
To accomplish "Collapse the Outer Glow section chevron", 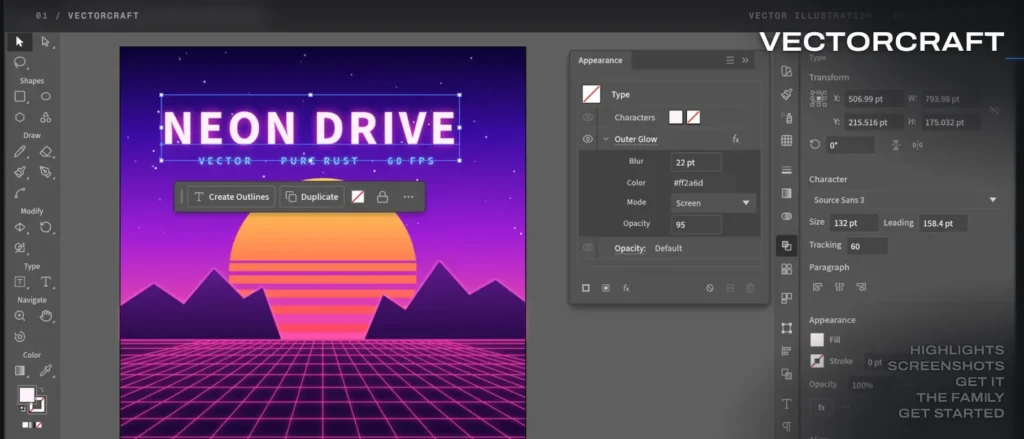I will pyautogui.click(x=605, y=139).
